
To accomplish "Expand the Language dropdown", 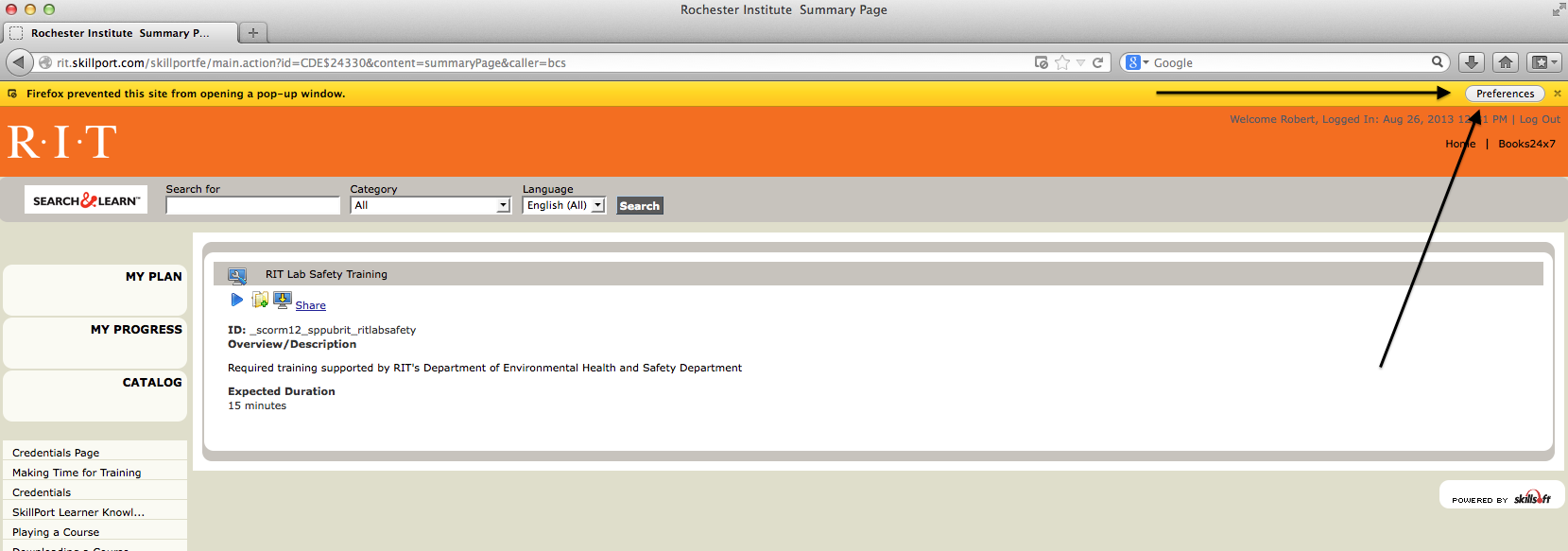I will [564, 205].
